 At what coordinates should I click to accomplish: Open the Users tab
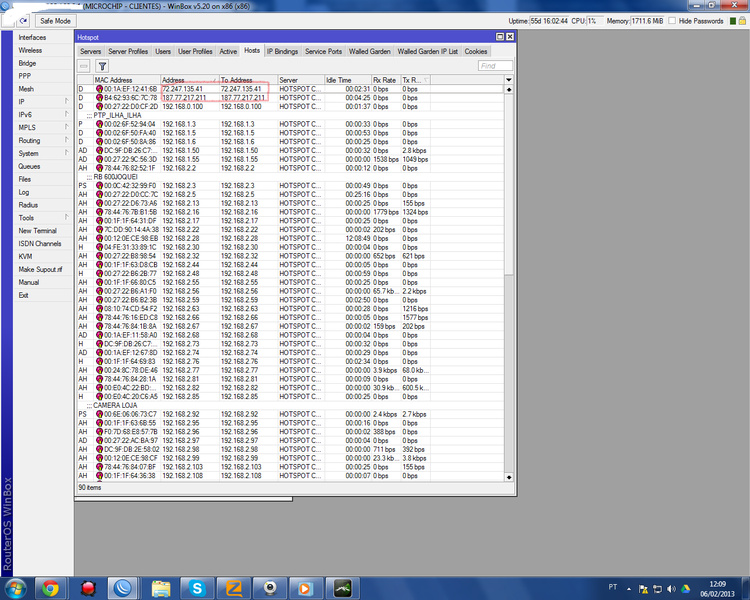(163, 52)
